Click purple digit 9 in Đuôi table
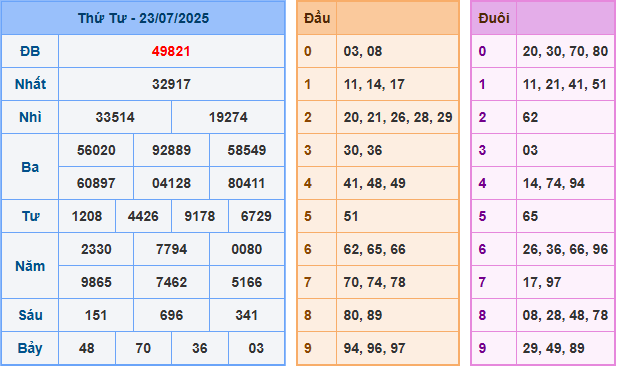 (482, 348)
